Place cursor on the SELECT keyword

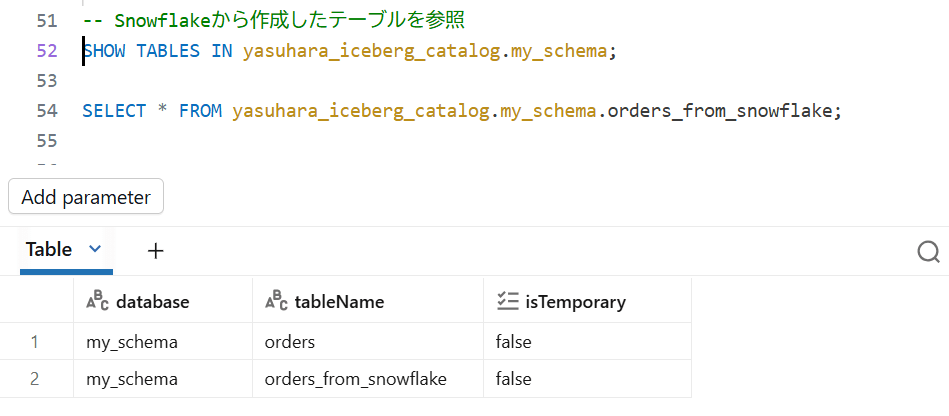pos(115,110)
